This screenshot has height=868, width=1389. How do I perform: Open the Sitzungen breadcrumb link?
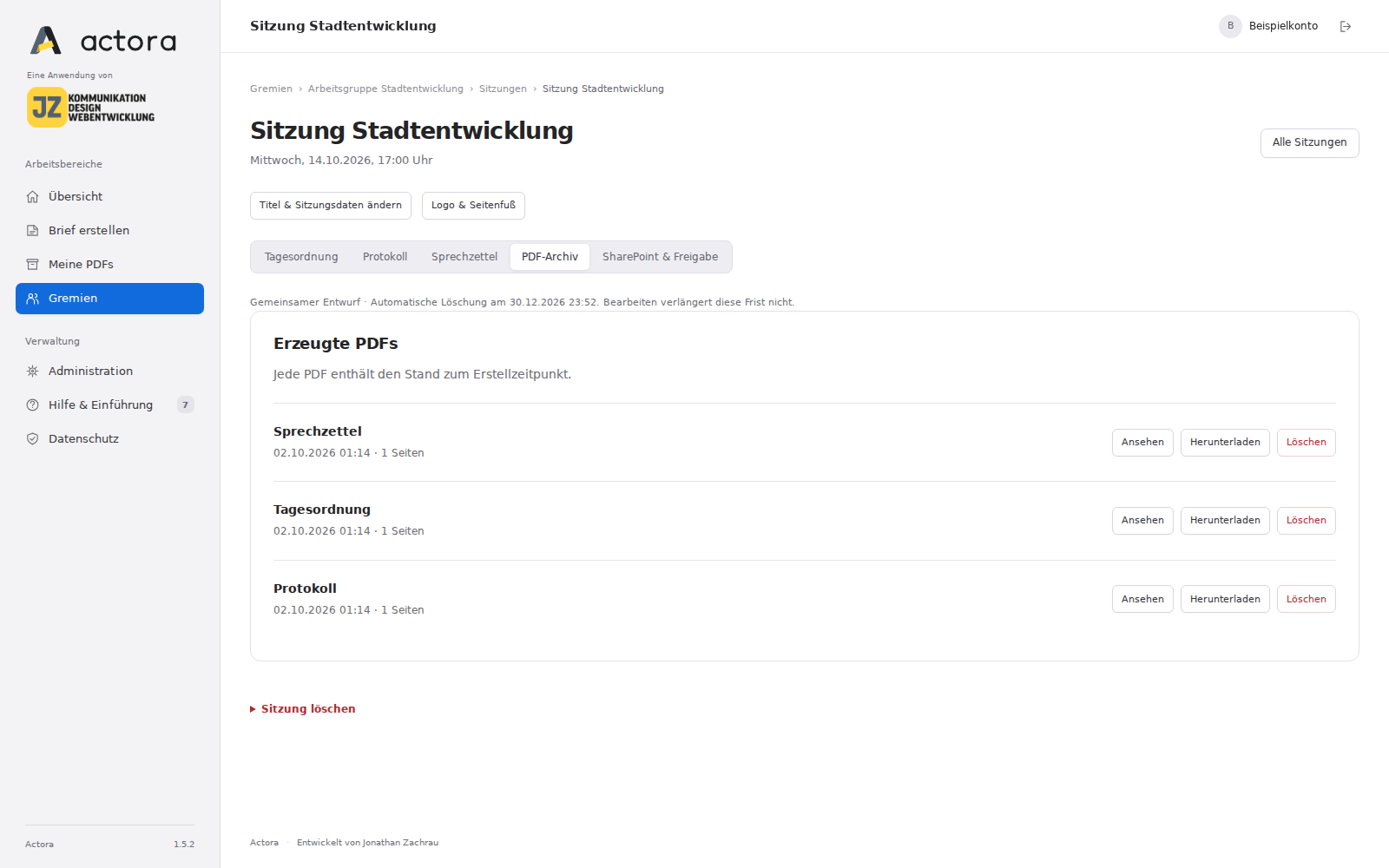503,89
